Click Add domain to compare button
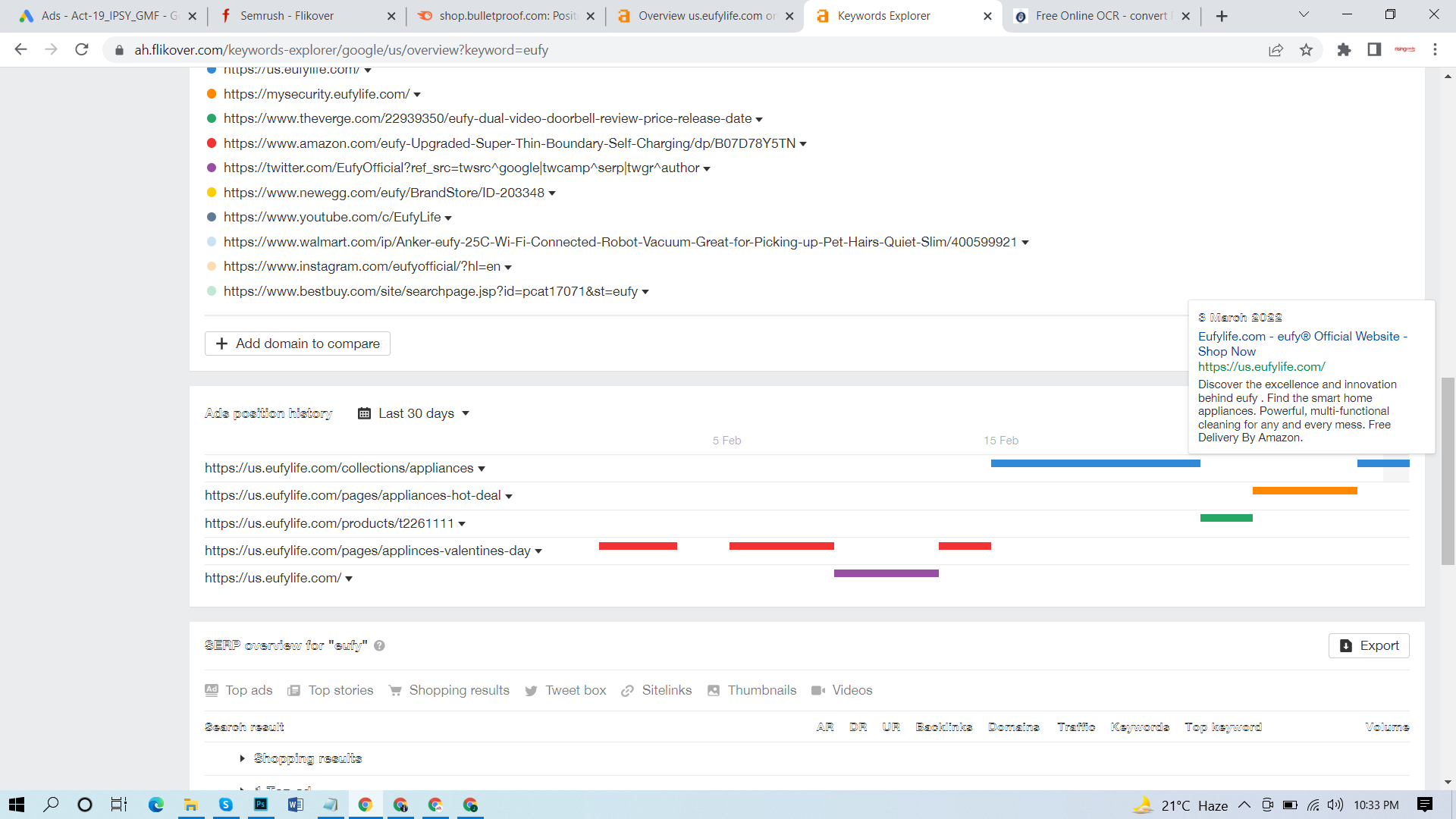This screenshot has height=819, width=1456. point(297,344)
